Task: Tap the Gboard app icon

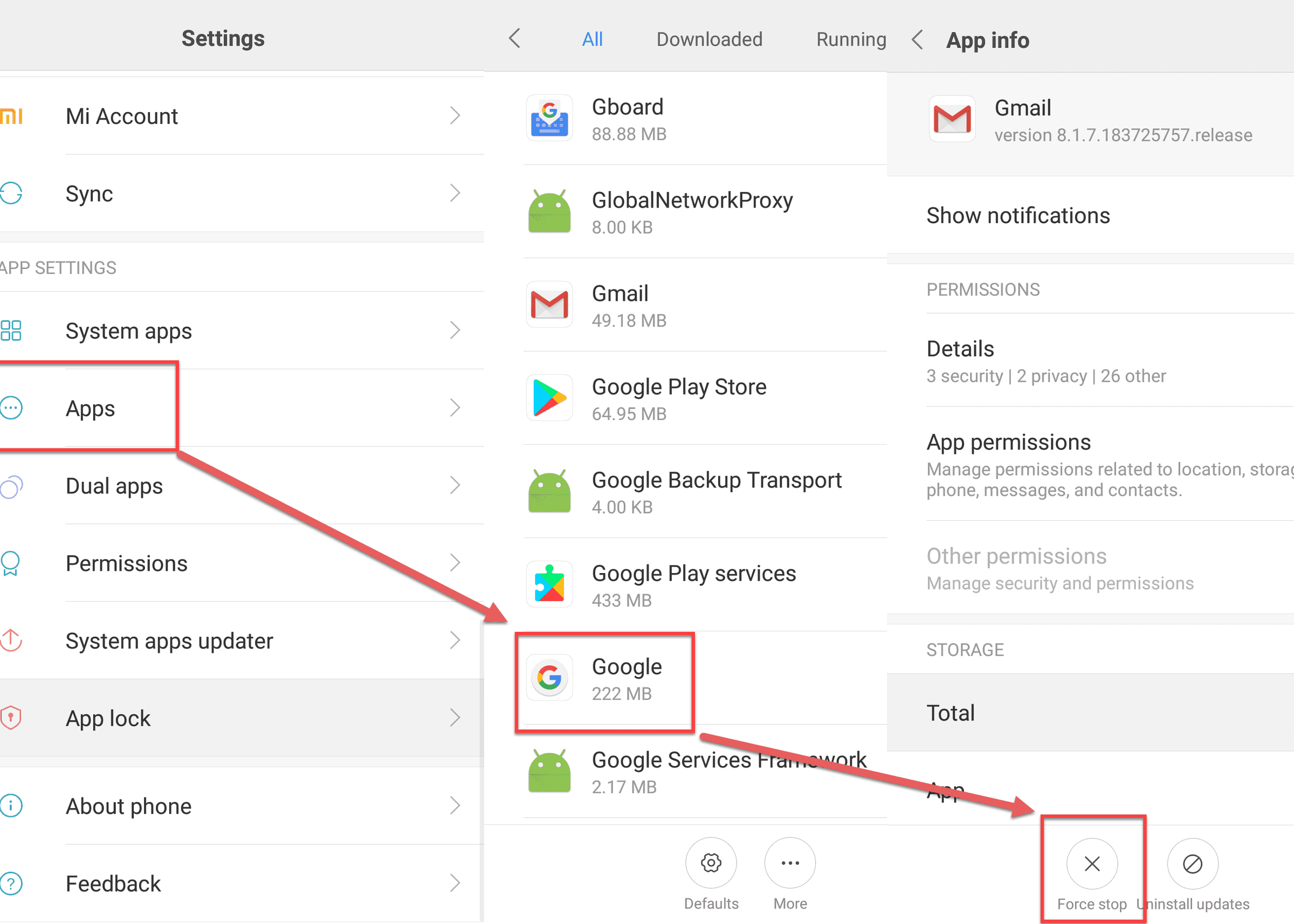Action: click(549, 118)
